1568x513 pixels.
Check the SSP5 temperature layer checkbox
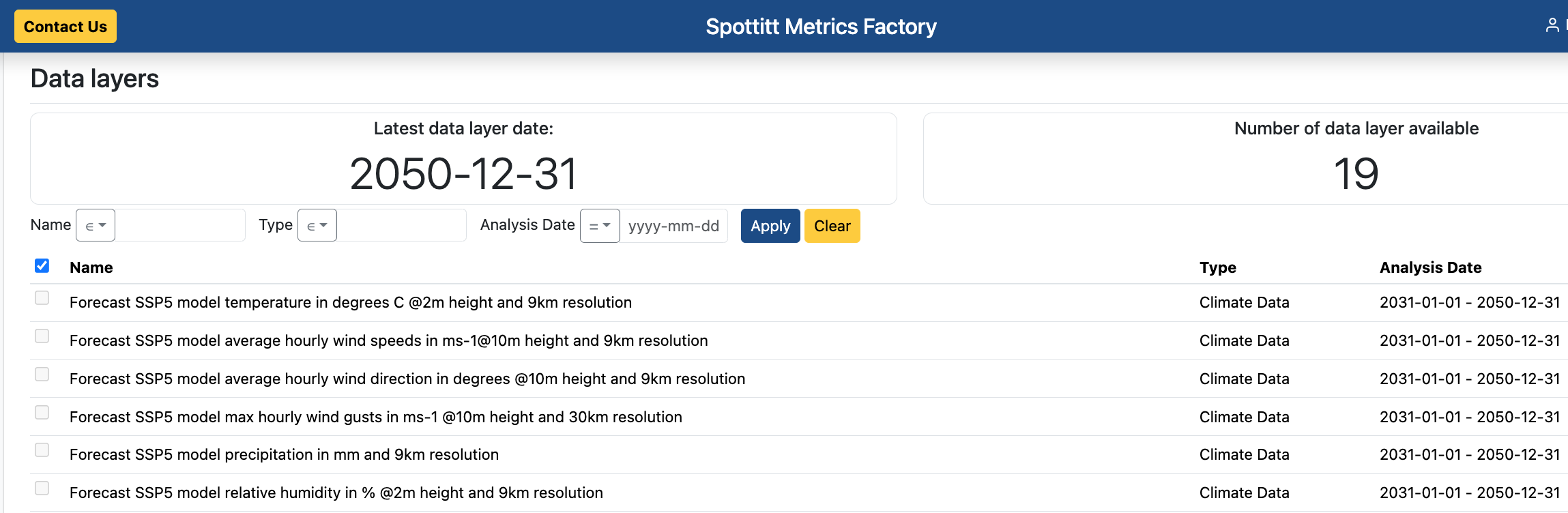42,298
